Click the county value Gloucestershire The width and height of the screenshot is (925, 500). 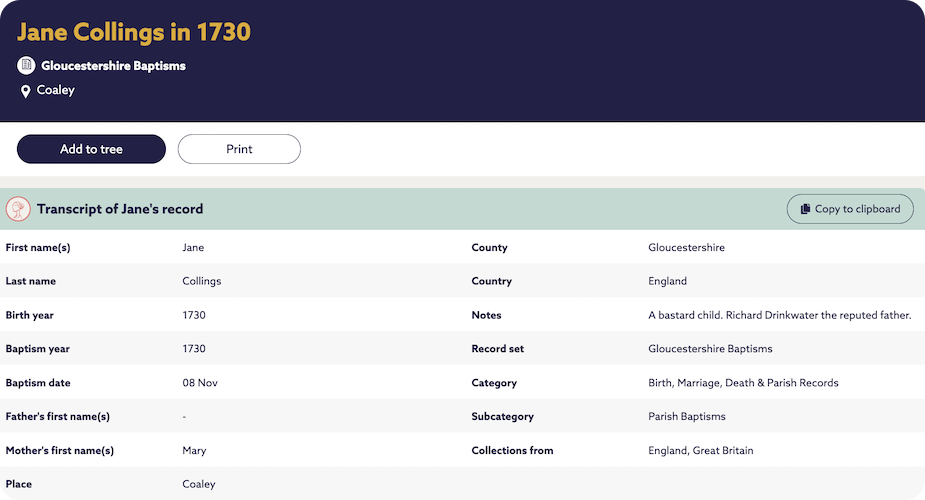click(x=686, y=247)
